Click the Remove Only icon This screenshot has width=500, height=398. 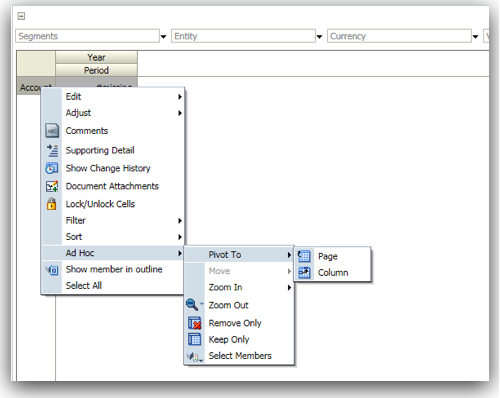point(194,323)
